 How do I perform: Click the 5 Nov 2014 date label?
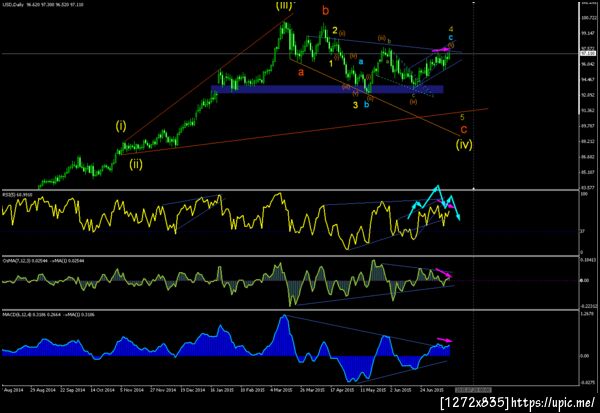click(x=132, y=390)
